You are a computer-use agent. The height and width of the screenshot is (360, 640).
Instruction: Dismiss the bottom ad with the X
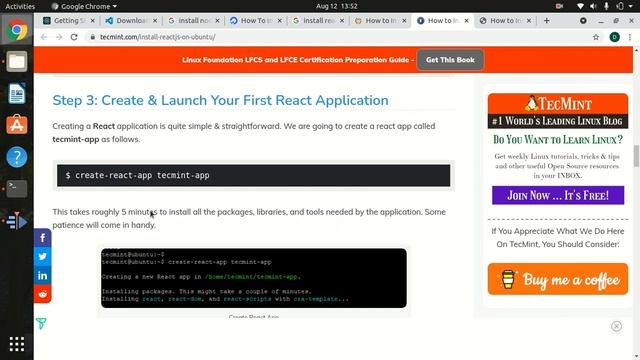[616, 326]
